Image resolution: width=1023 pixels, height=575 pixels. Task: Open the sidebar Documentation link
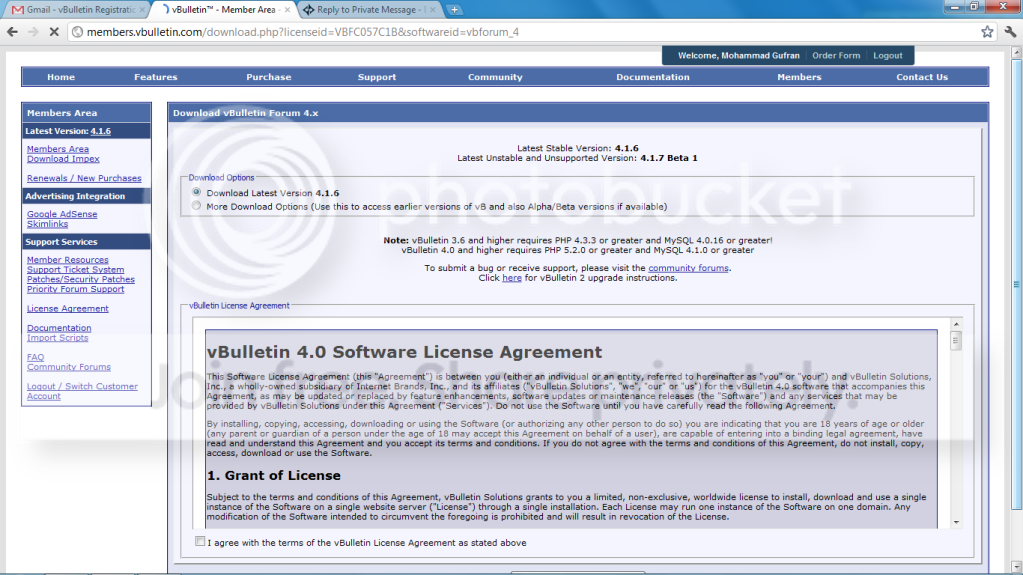click(x=59, y=328)
